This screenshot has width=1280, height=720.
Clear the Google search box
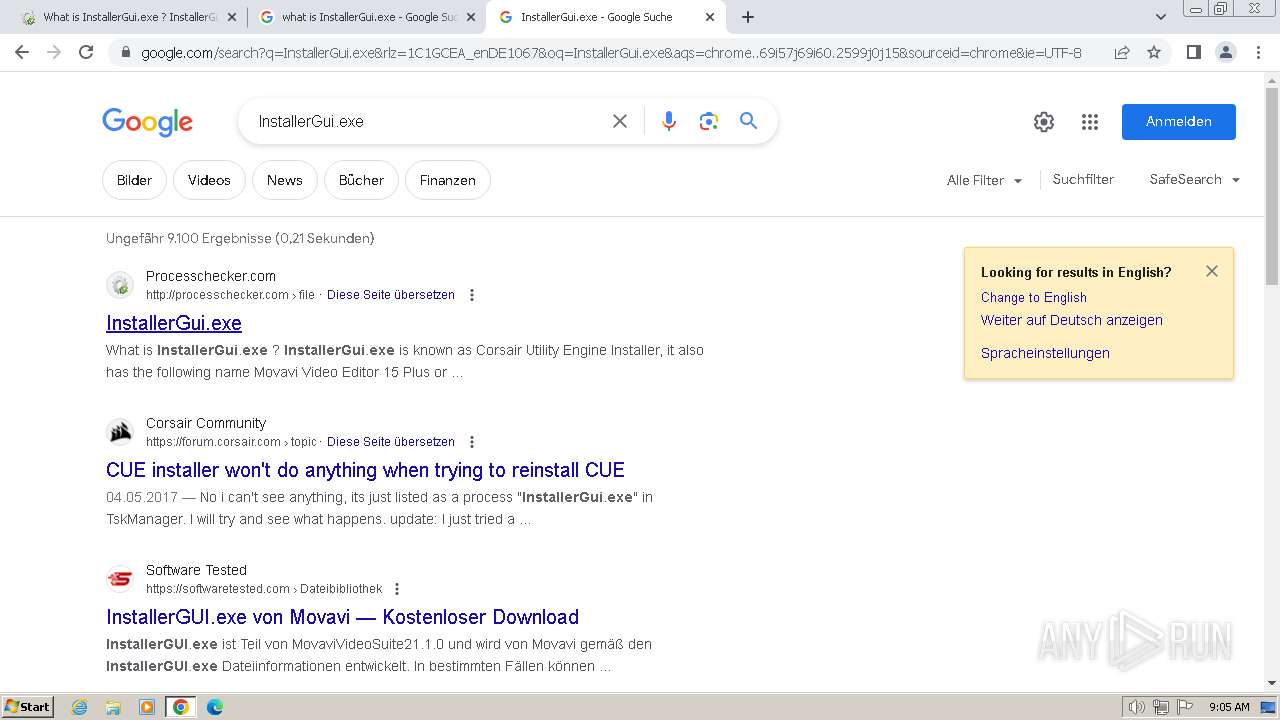pyautogui.click(x=620, y=121)
